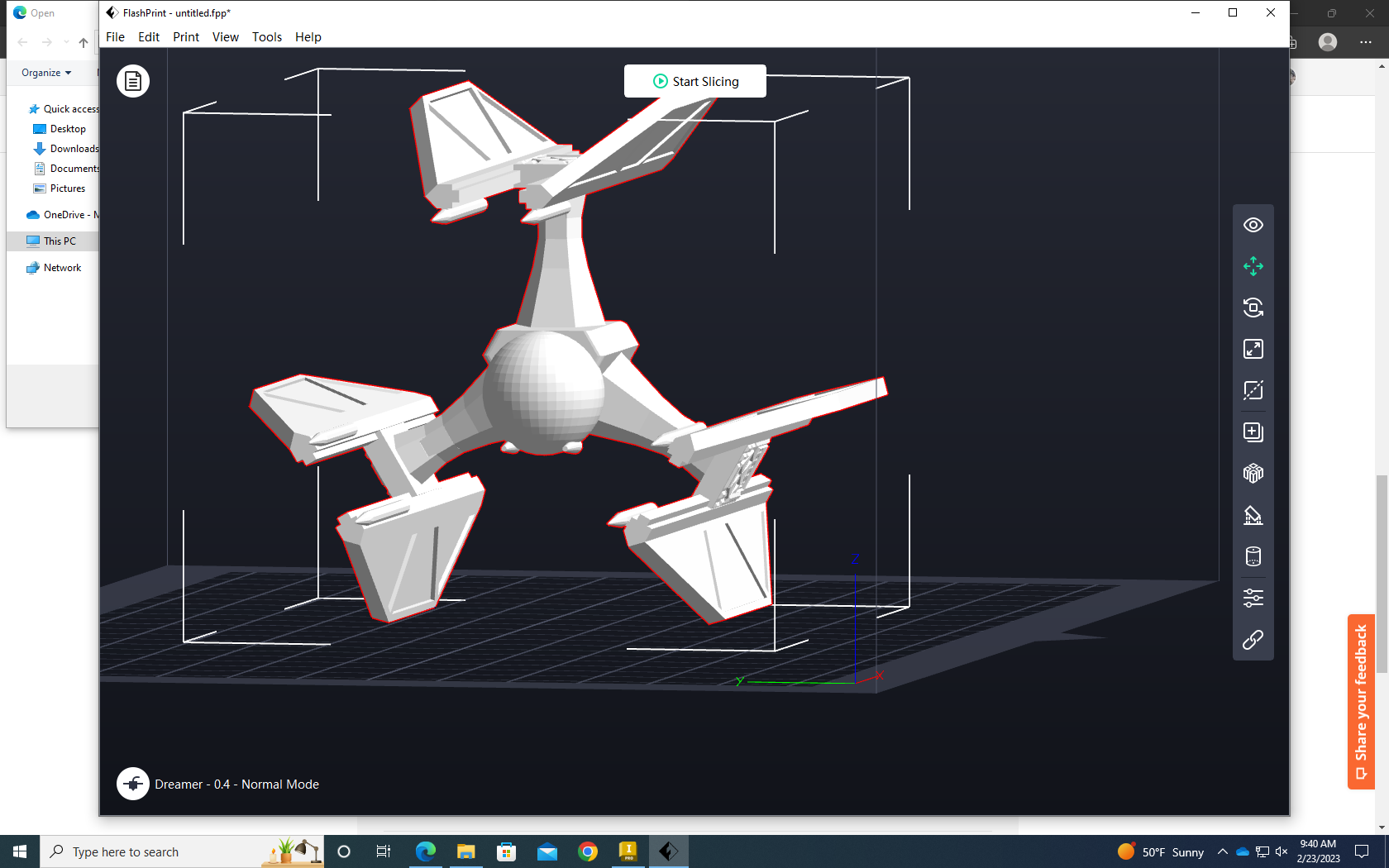Select the Move tool icon

point(1253,266)
